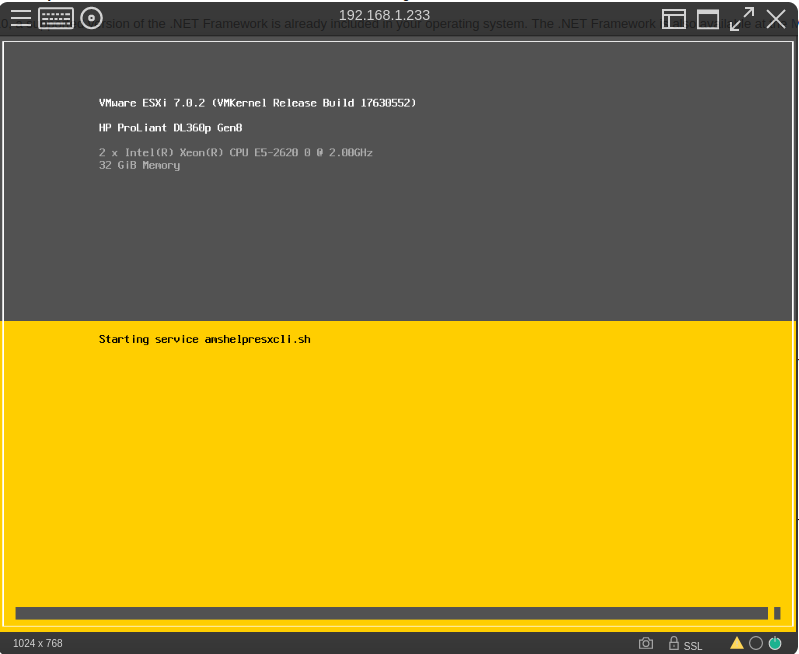Close the remote console window
This screenshot has width=799, height=654.
[776, 19]
